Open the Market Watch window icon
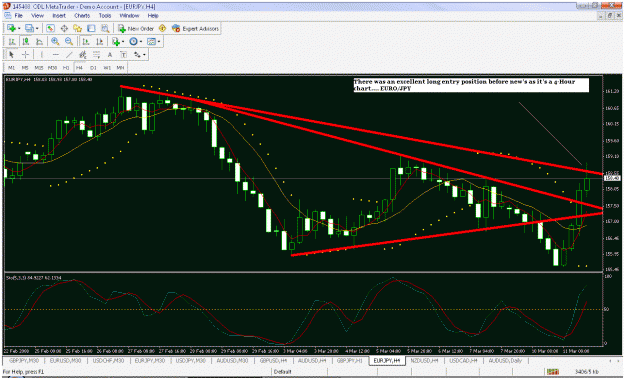The image size is (625, 378). (50, 28)
